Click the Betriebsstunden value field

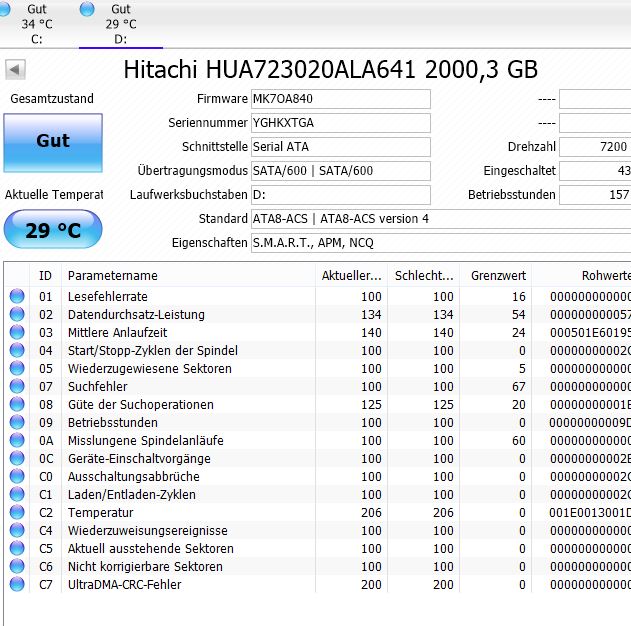(595, 195)
